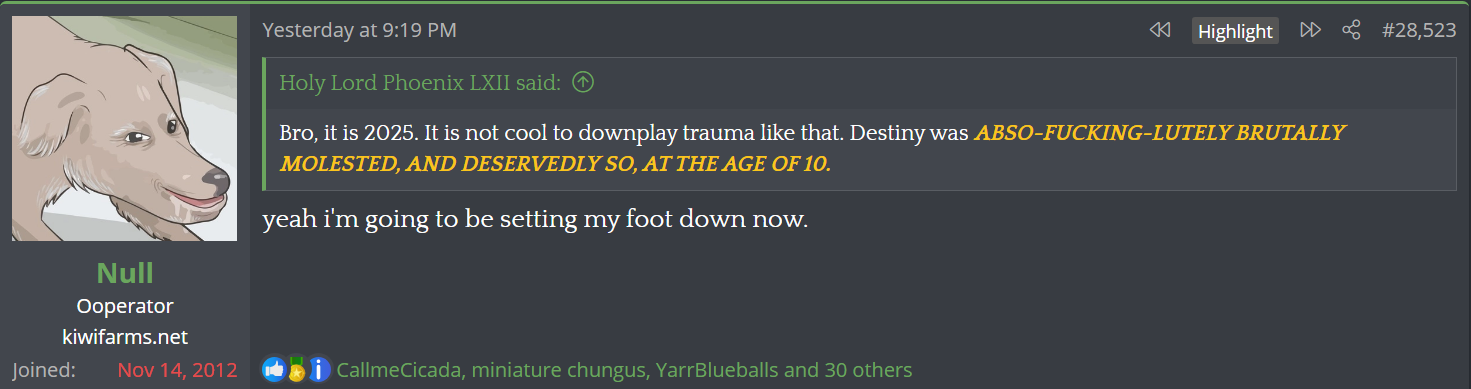Open the profile of user Null
This screenshot has width=1471, height=389.
(125, 273)
